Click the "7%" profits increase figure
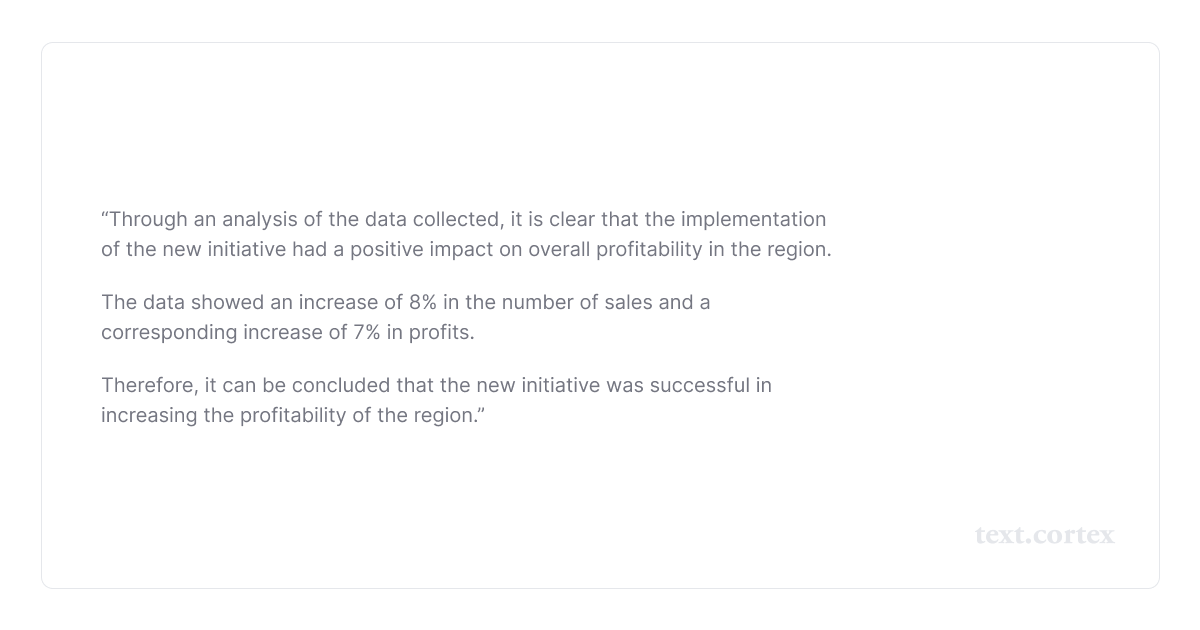The height and width of the screenshot is (630, 1200). point(366,332)
